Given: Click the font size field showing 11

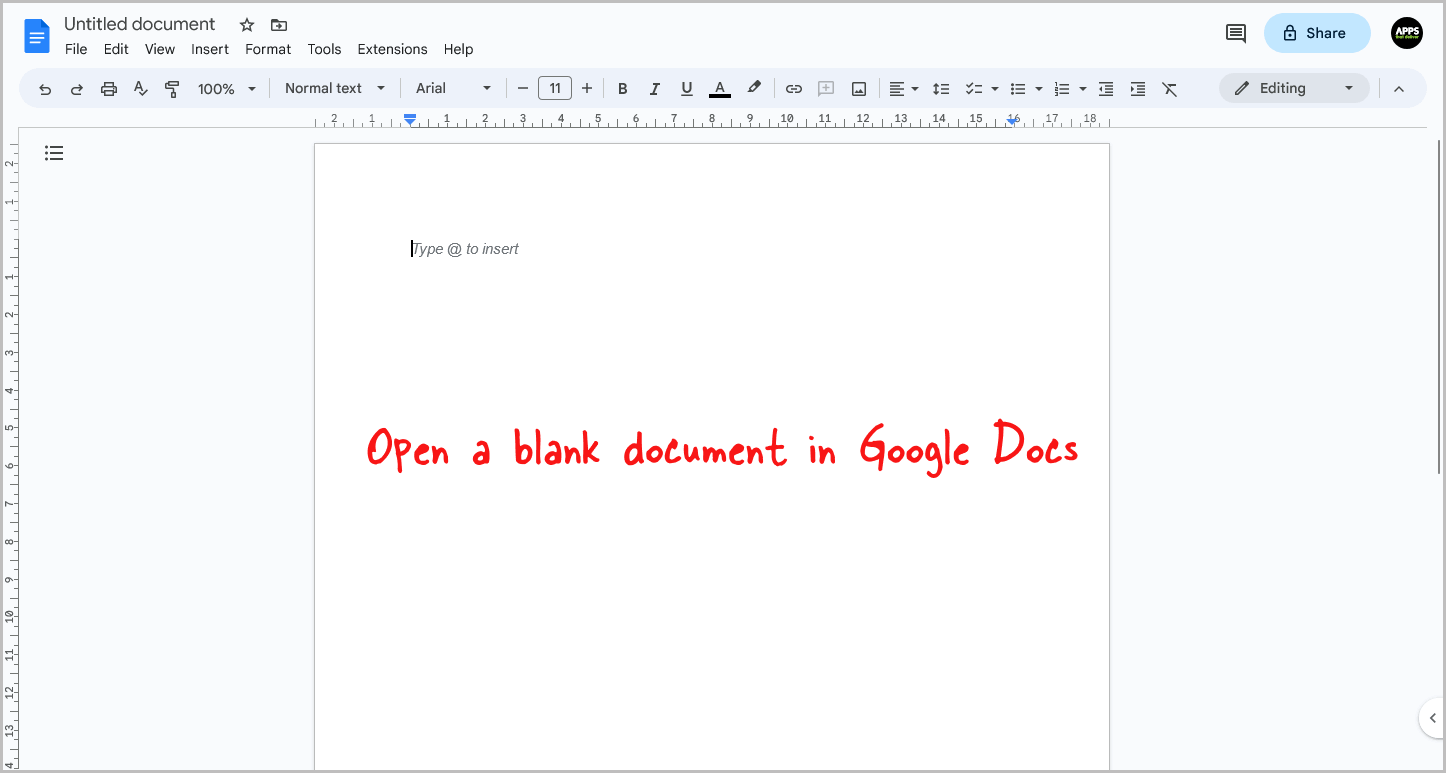Looking at the screenshot, I should point(555,88).
